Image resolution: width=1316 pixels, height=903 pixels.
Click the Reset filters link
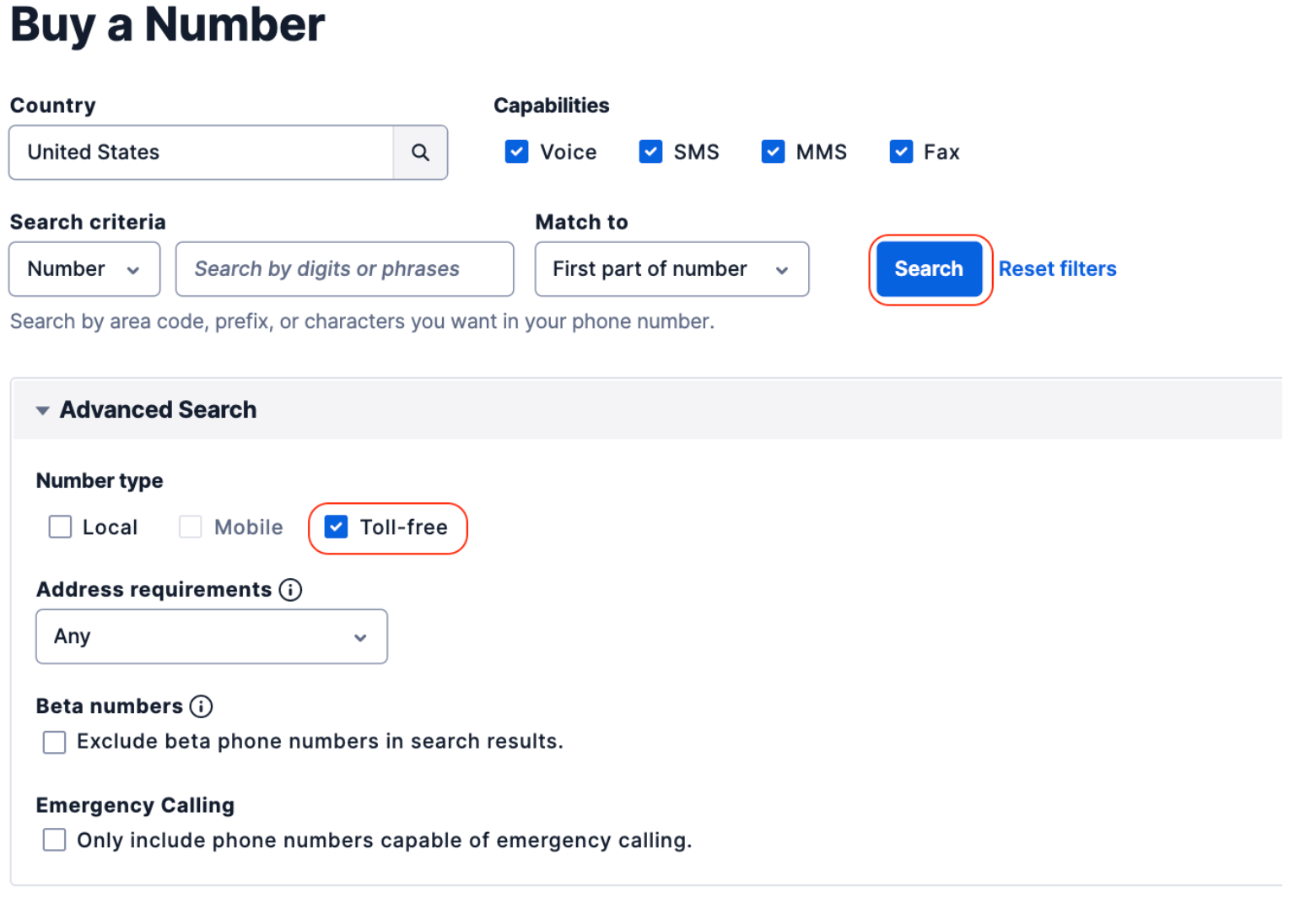[x=1057, y=269]
